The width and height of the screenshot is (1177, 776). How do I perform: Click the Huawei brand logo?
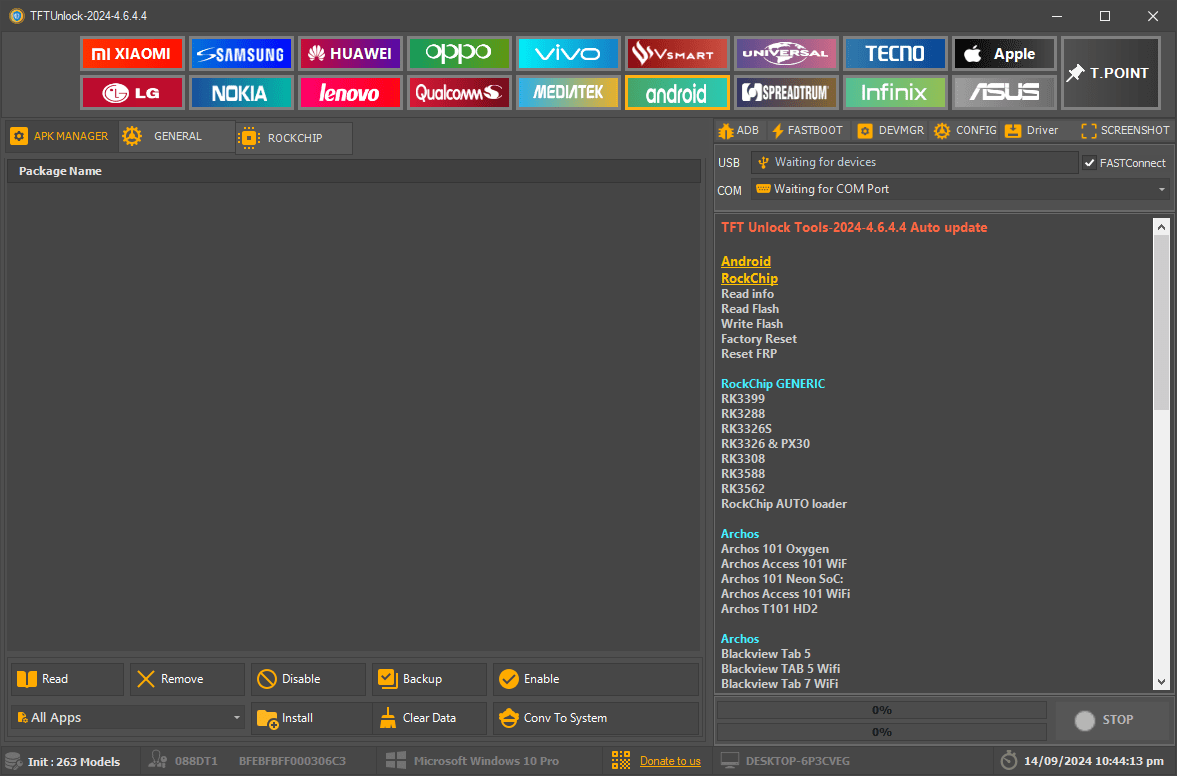(x=350, y=54)
